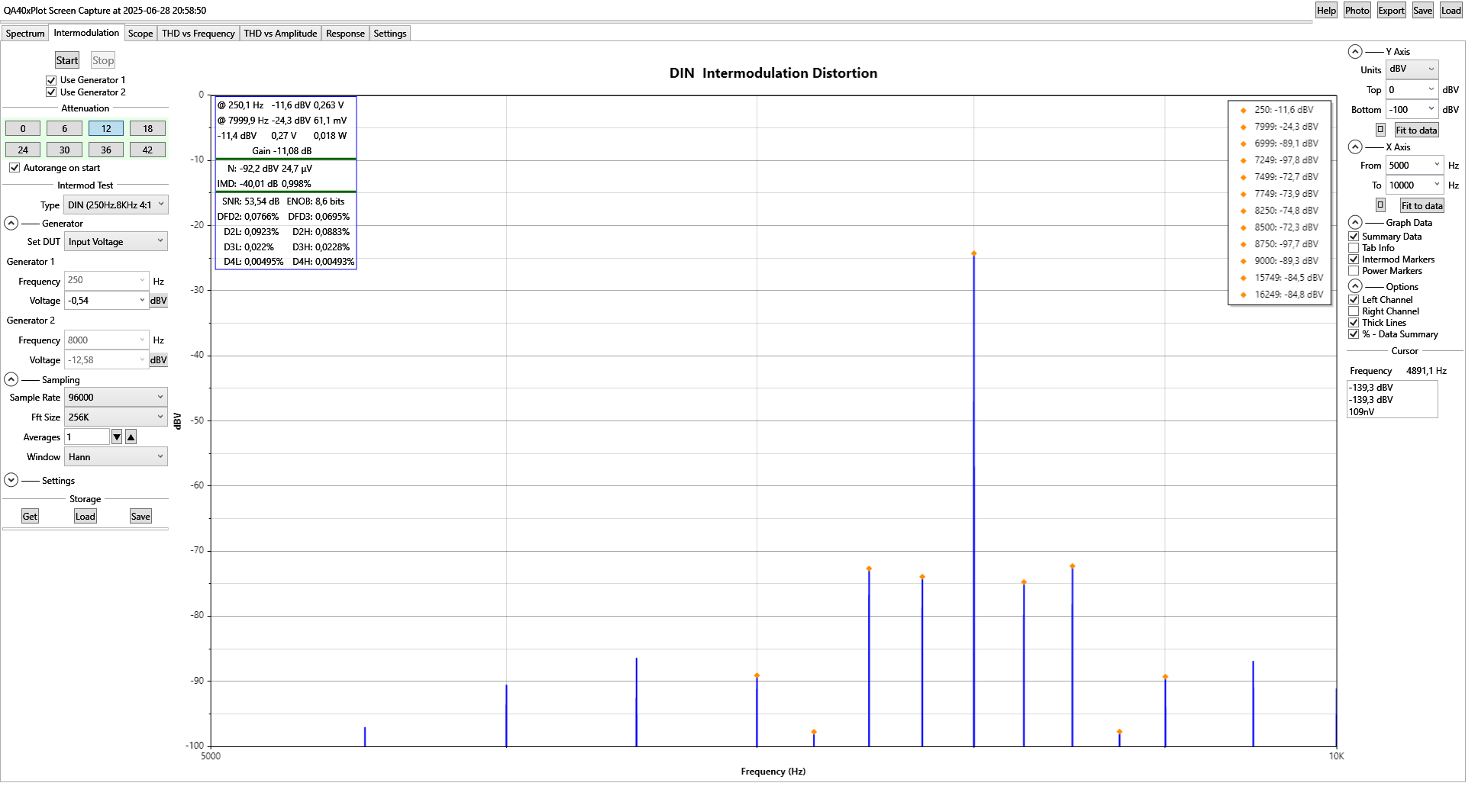The height and width of the screenshot is (812, 1478).
Task: Open Set DUT Input Voltage dropdown
Action: click(116, 241)
